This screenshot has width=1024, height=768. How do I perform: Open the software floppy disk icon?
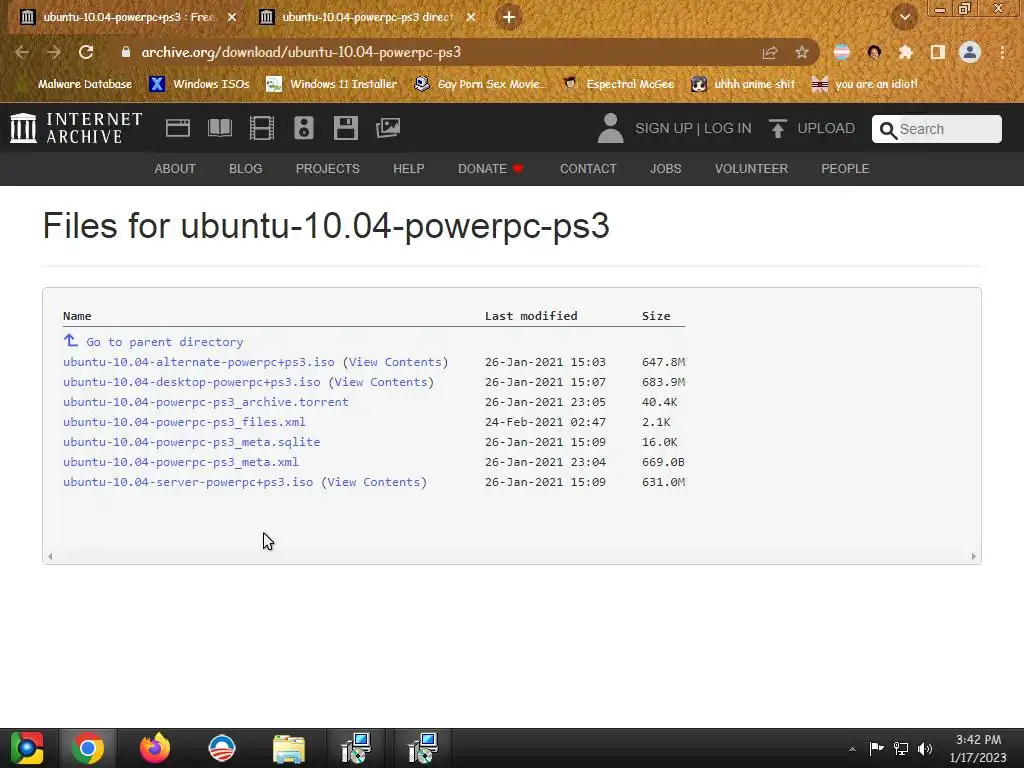pyautogui.click(x=345, y=128)
